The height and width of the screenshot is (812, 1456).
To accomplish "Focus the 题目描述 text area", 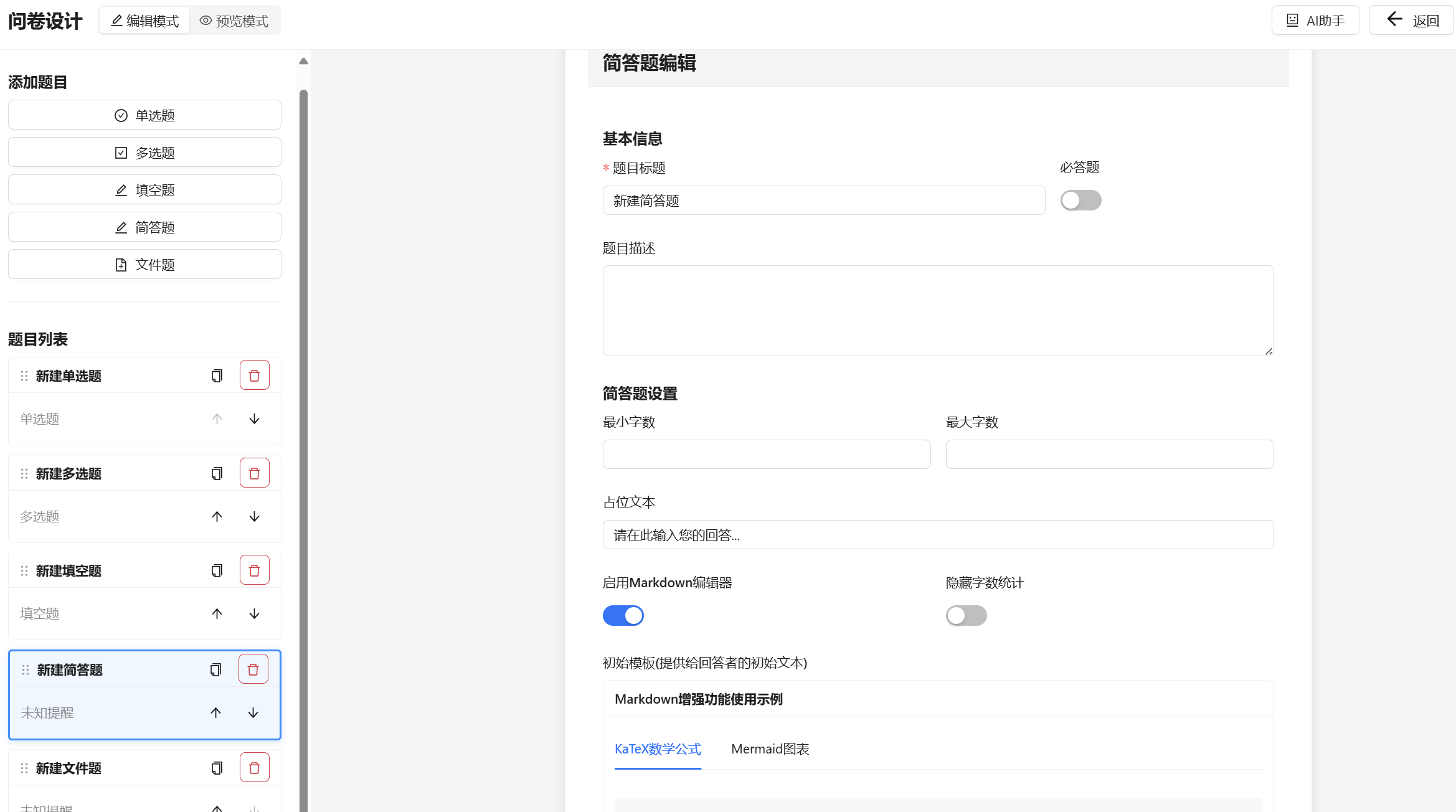I will tap(938, 311).
